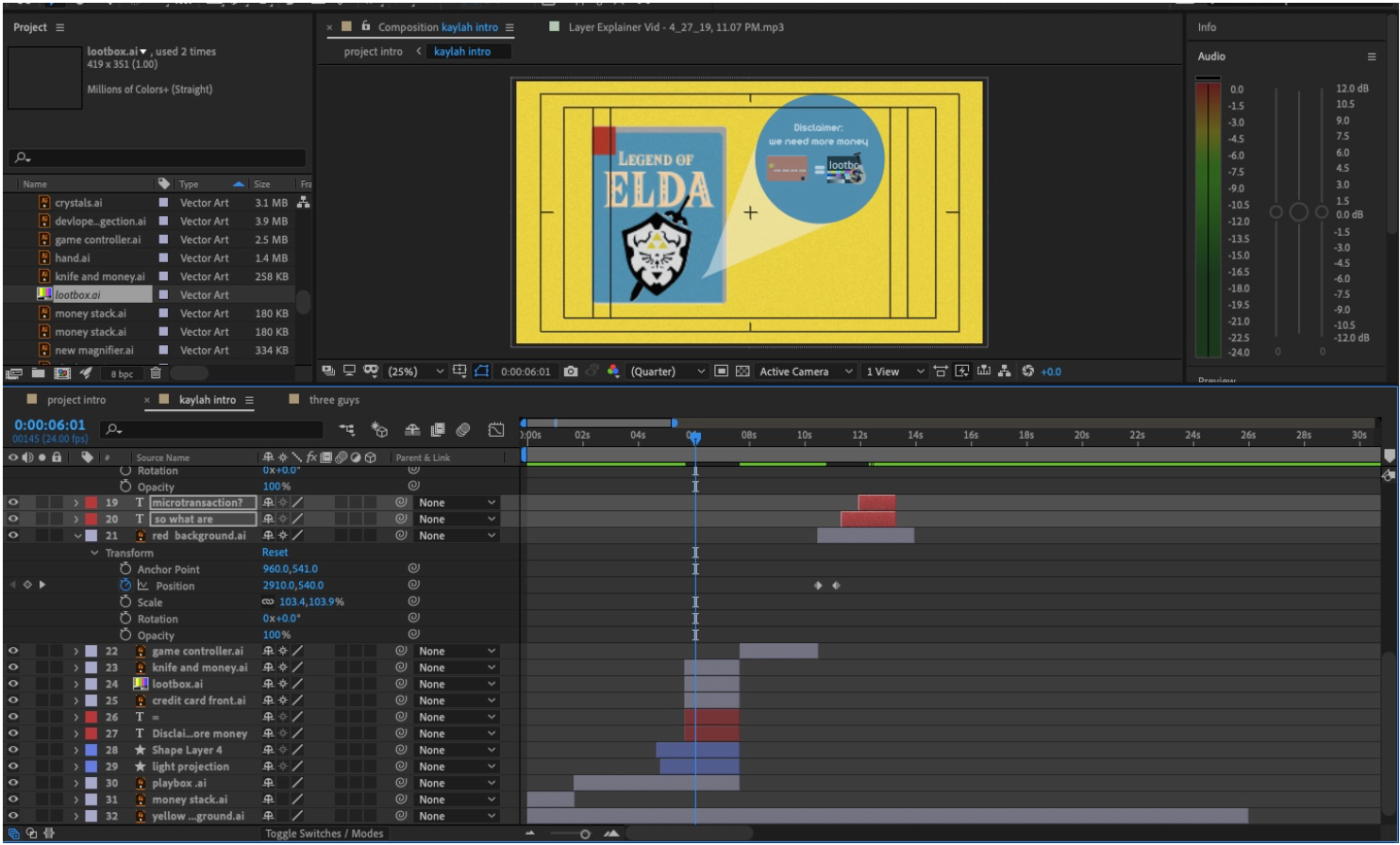Click the lock icon on Composition tab

click(x=366, y=26)
